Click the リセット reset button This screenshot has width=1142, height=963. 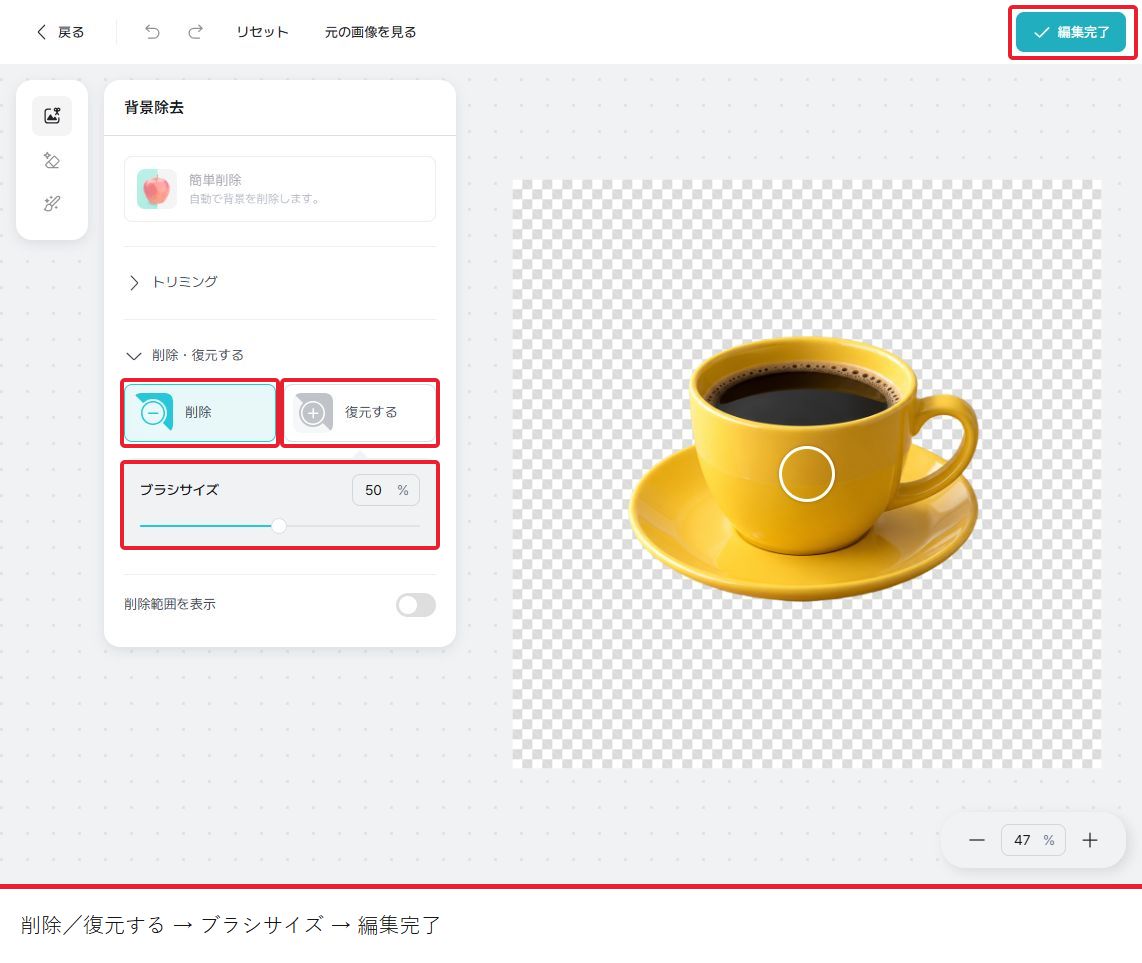tap(262, 32)
